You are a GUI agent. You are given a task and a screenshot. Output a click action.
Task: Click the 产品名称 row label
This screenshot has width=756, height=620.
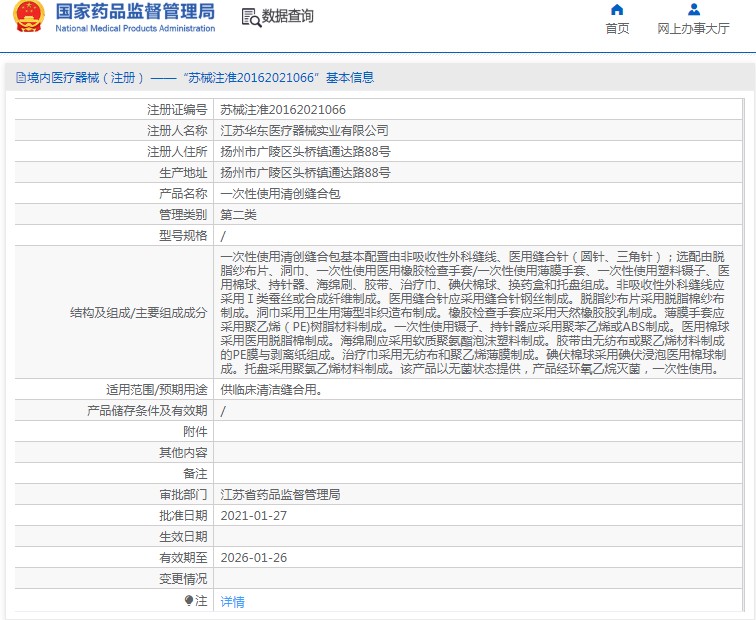183,194
